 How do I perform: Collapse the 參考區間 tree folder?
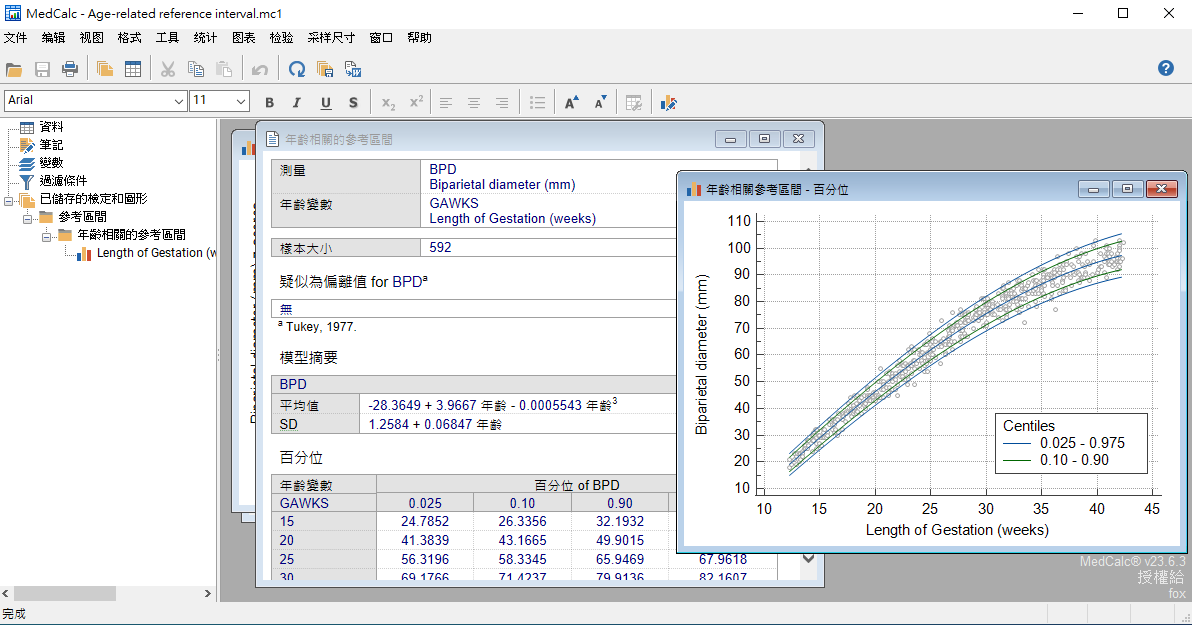[x=27, y=217]
